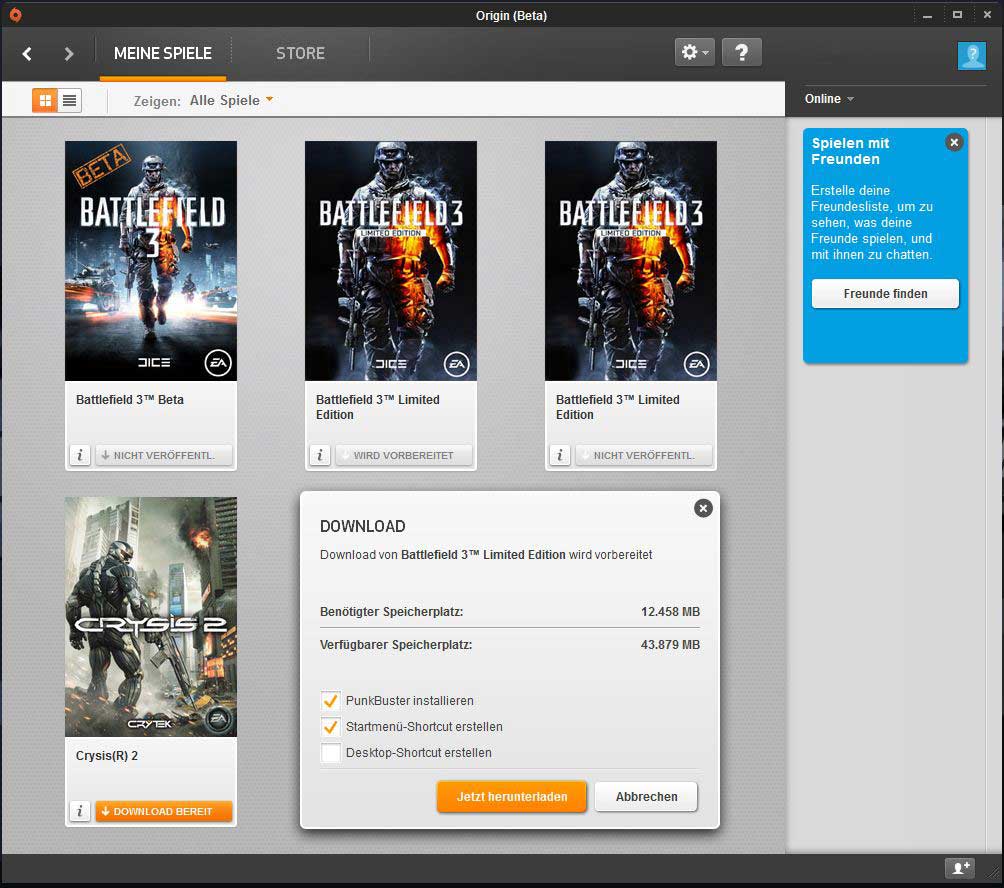Show info for the rightmost Battlefield 3 Limited Edition
The image size is (1004, 888).
[560, 455]
